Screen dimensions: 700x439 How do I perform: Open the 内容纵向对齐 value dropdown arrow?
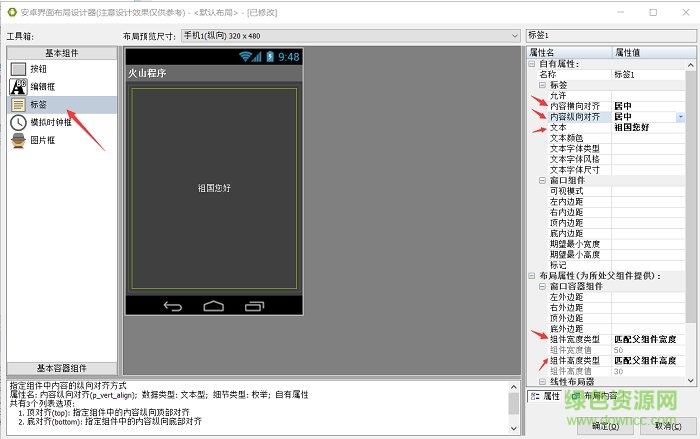(680, 117)
